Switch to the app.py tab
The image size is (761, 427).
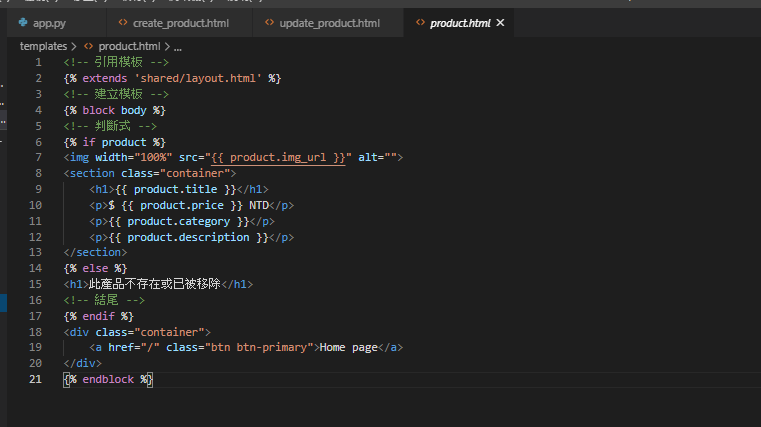pyautogui.click(x=49, y=23)
